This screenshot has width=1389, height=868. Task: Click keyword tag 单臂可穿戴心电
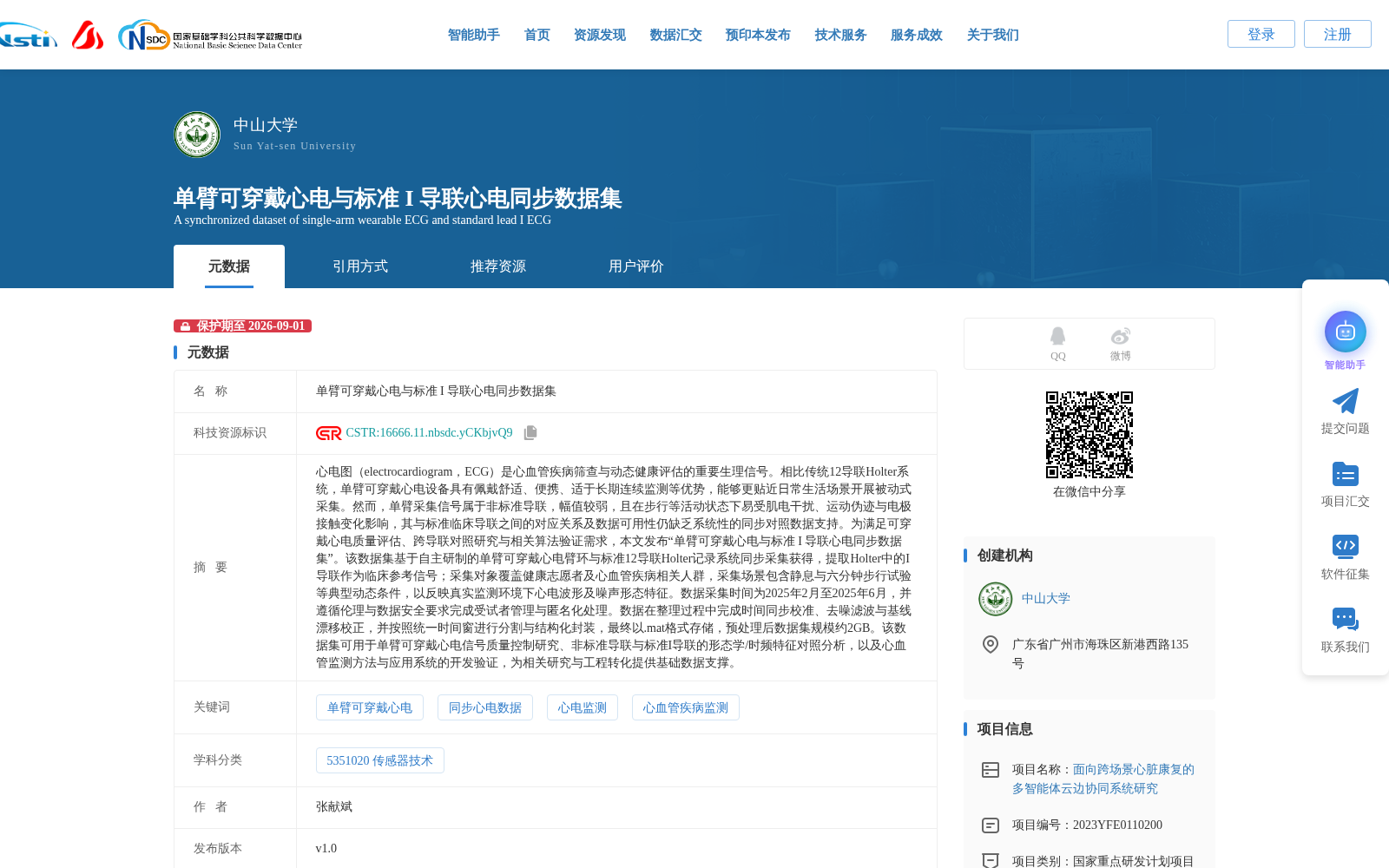370,707
